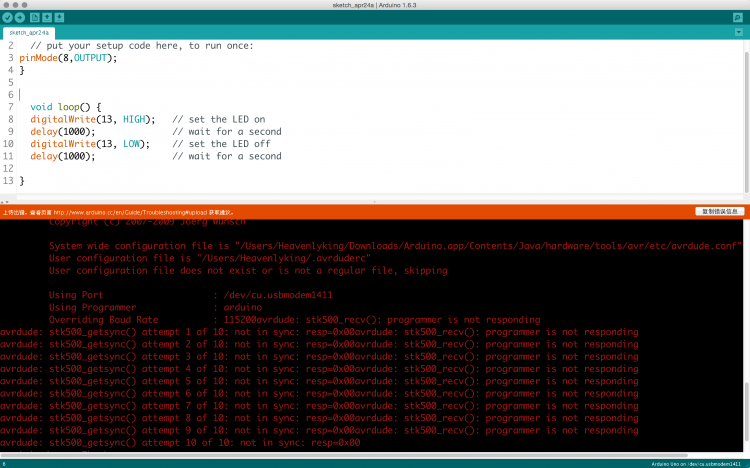The image size is (750, 468).
Task: Click the Verify sketch checkmark button
Action: click(x=8, y=18)
